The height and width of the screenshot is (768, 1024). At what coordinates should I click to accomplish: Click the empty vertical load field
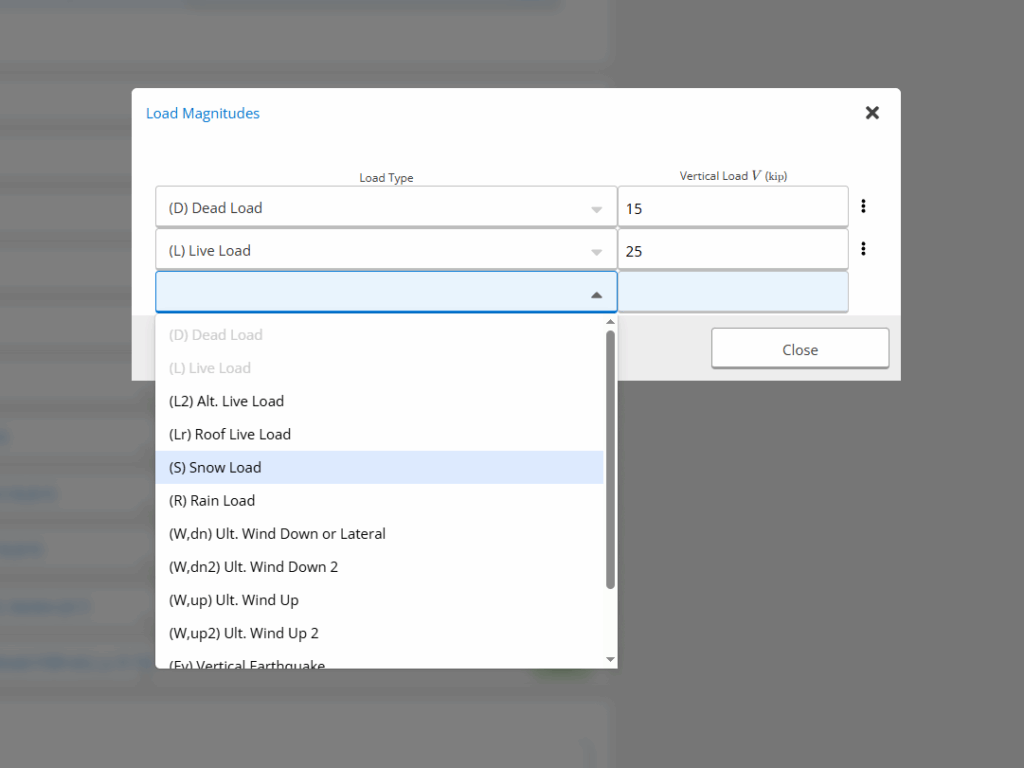pyautogui.click(x=732, y=292)
